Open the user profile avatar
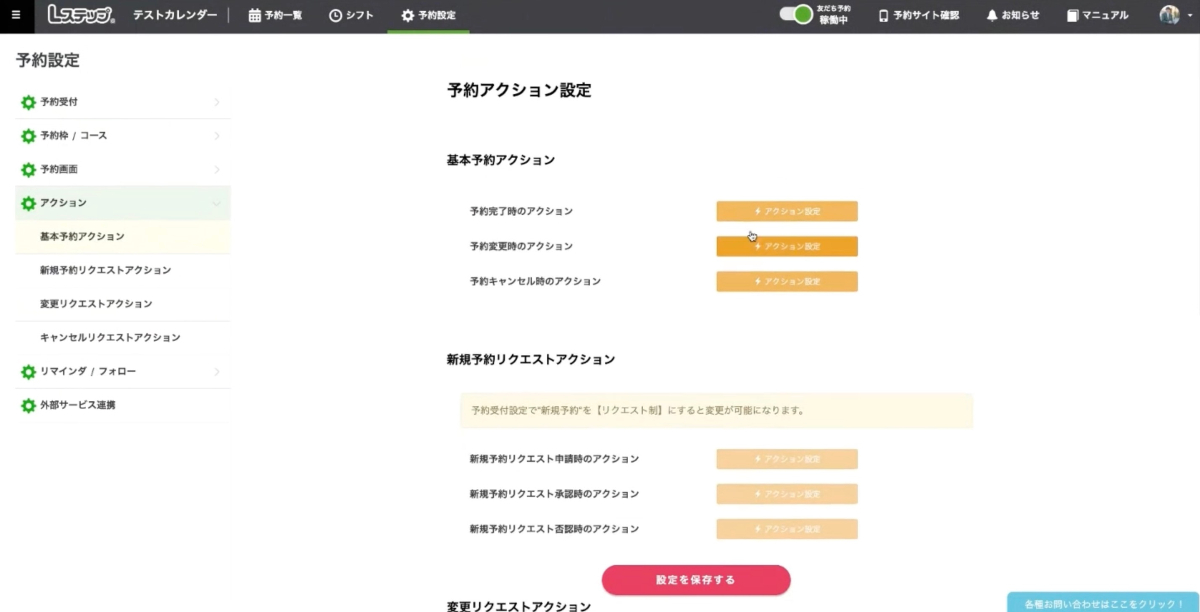The width and height of the screenshot is (1200, 612). (x=1169, y=15)
